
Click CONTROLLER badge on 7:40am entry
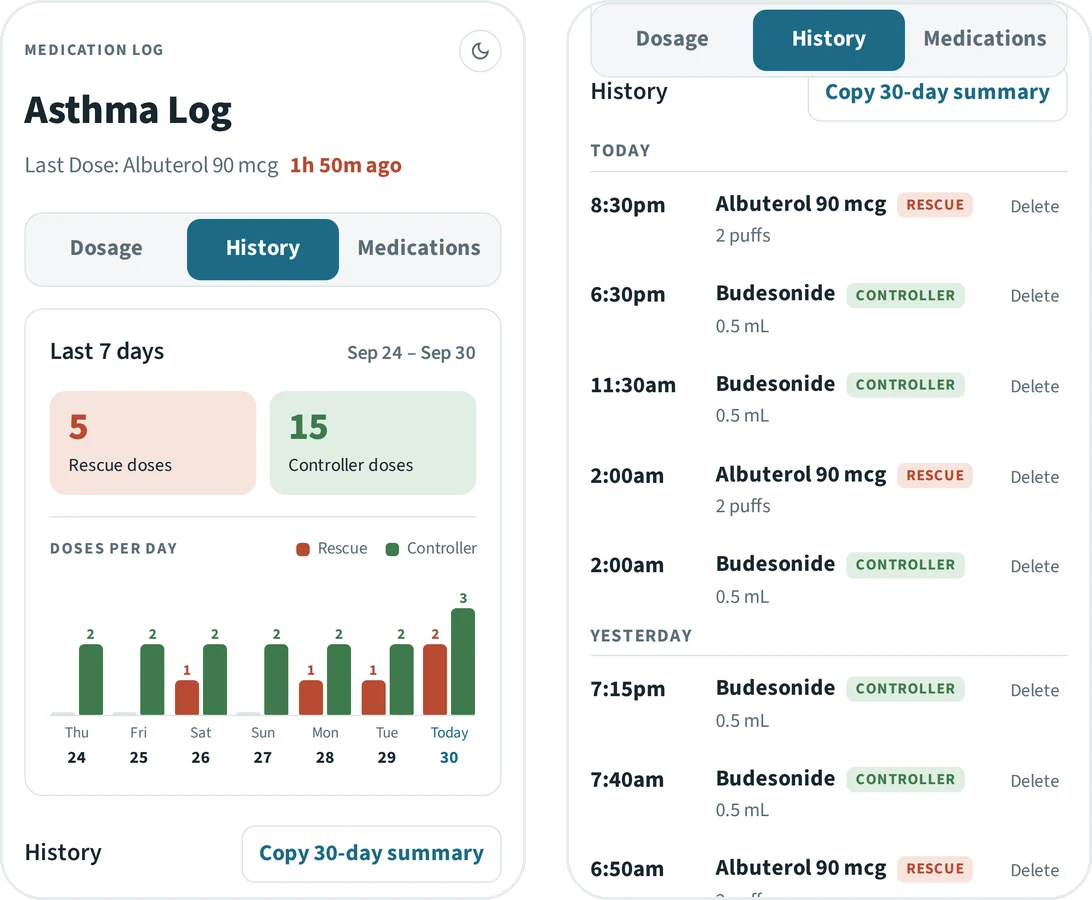(905, 779)
